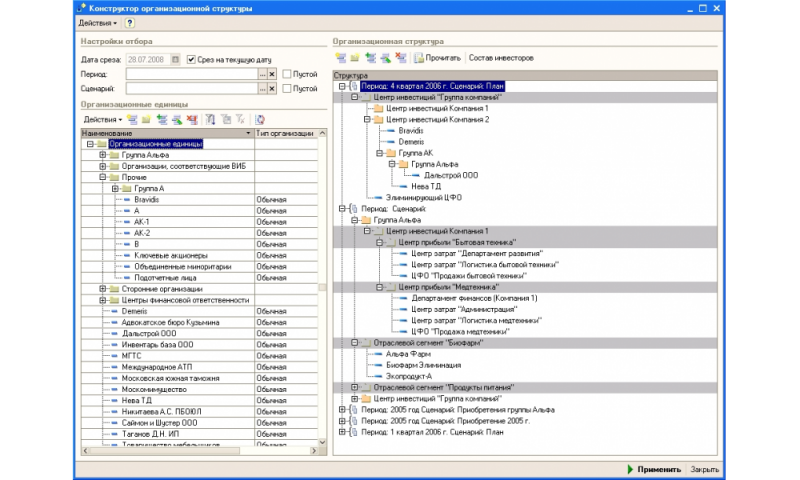Click the new folder icon in left toolbar
Image resolution: width=800 pixels, height=480 pixels.
pyautogui.click(x=146, y=119)
